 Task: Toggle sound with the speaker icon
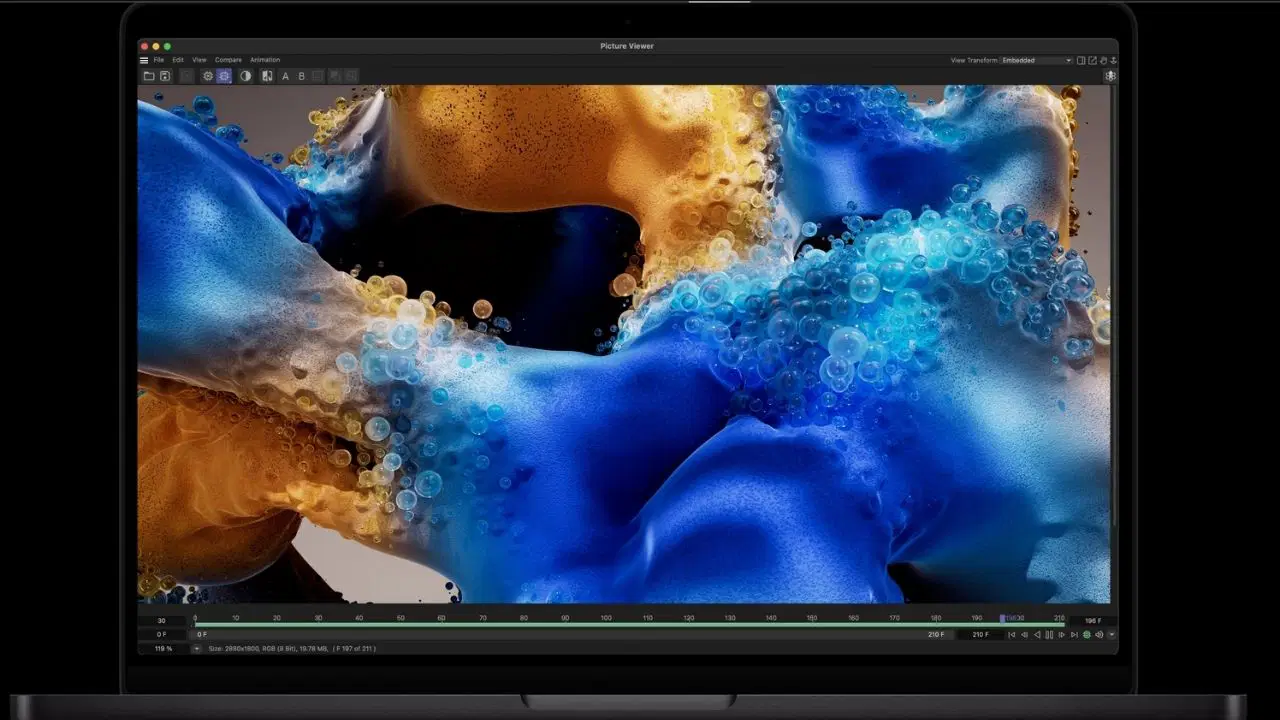coord(1099,635)
